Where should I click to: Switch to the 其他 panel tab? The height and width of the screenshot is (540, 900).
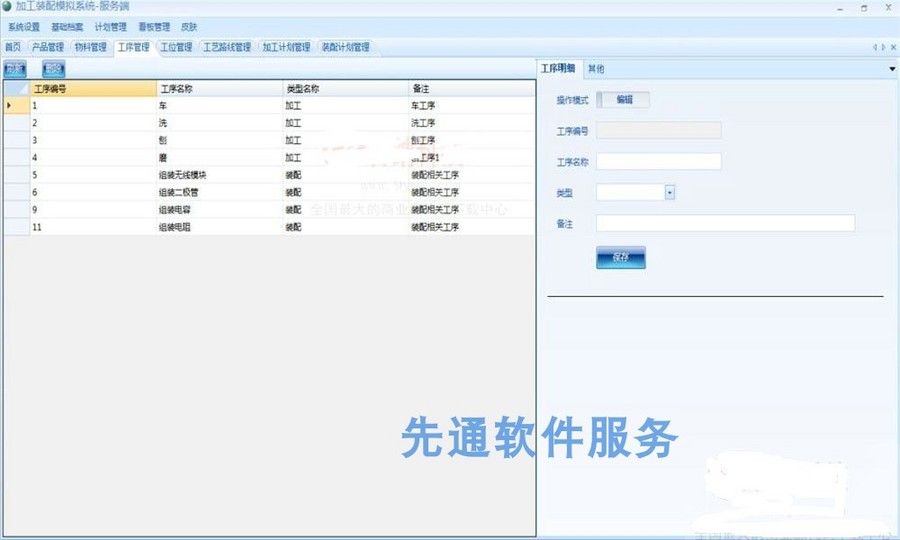596,69
